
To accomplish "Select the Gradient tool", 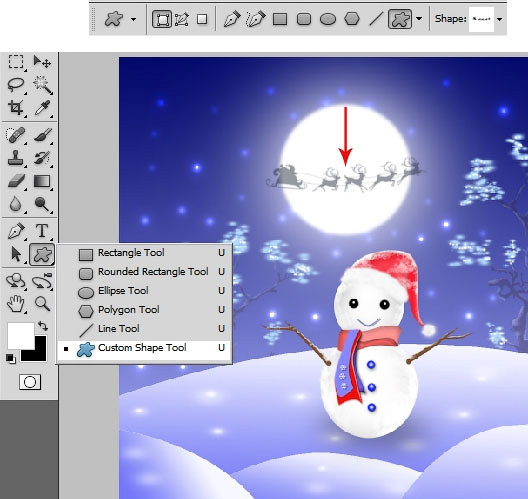I will 42,181.
